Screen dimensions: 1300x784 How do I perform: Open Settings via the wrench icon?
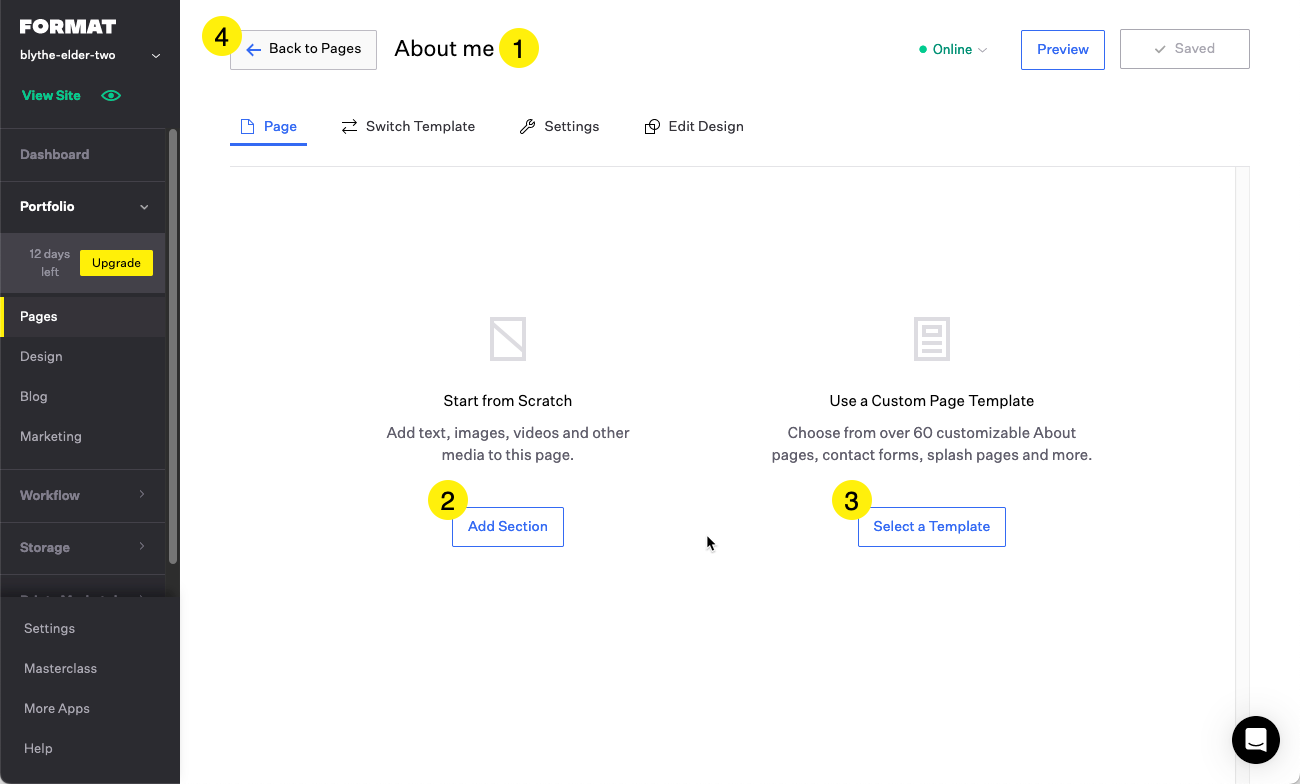click(528, 125)
